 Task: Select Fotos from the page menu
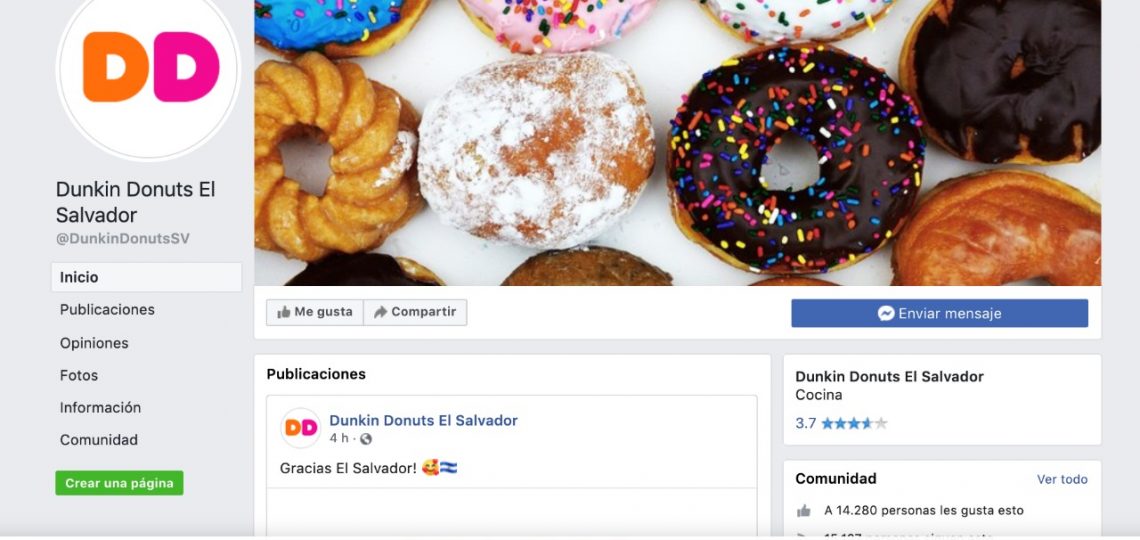point(79,376)
